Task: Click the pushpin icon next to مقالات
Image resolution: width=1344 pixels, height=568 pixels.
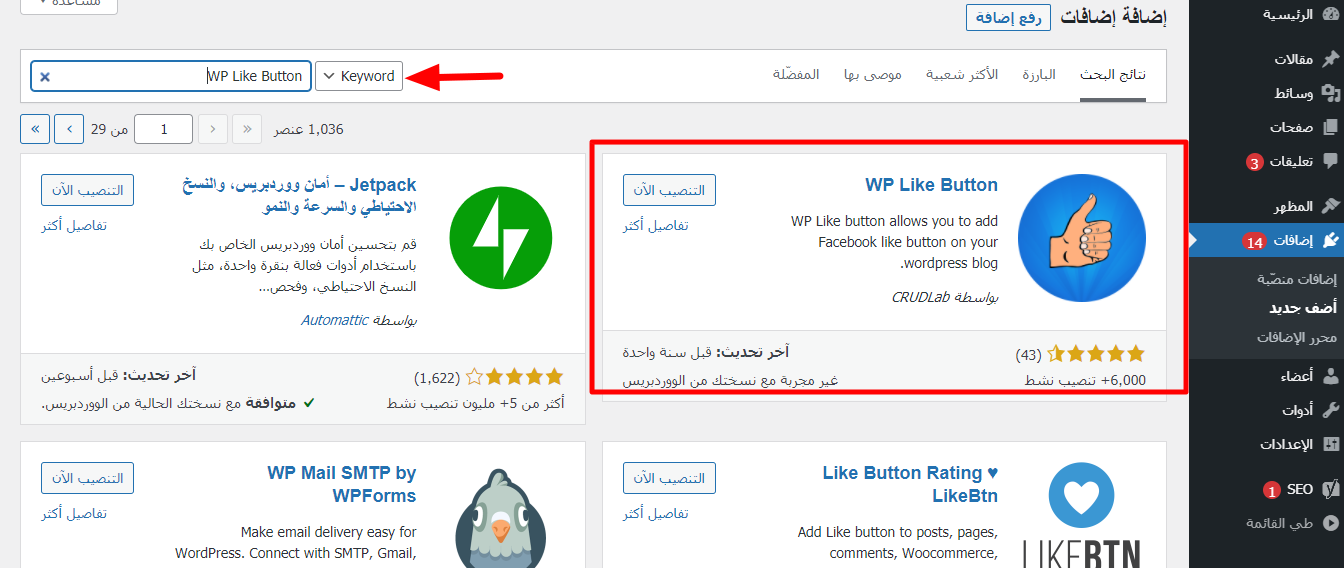Action: click(1330, 59)
